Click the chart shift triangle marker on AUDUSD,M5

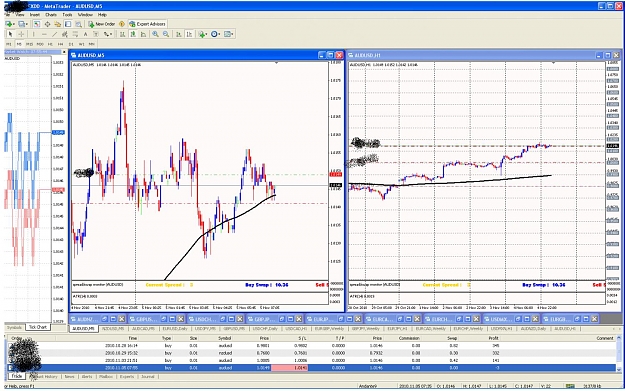276,63
